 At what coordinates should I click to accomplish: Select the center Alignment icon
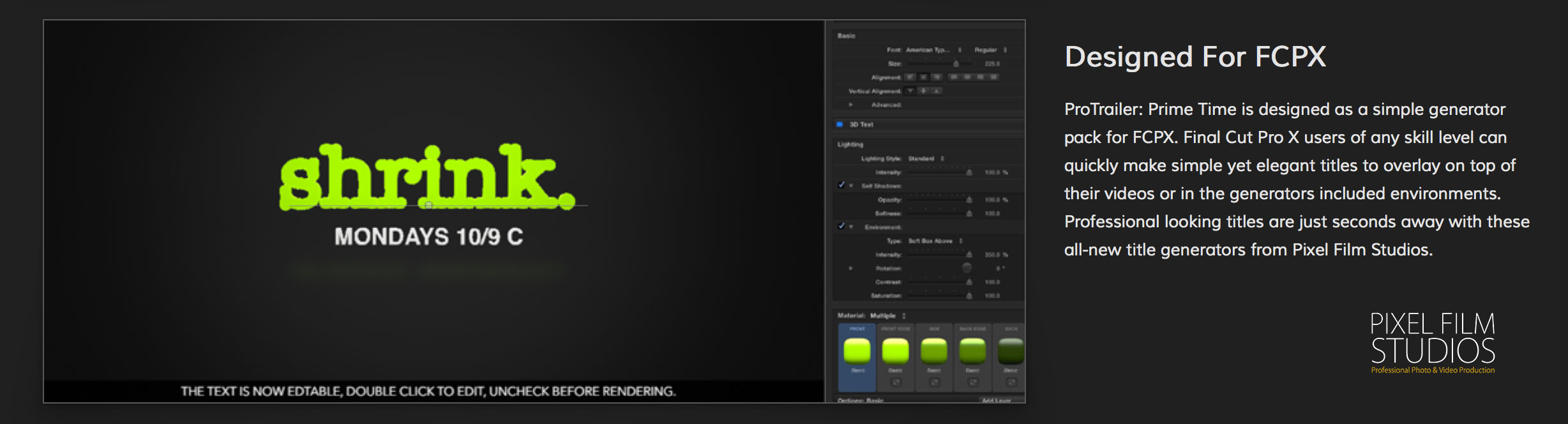[x=923, y=77]
